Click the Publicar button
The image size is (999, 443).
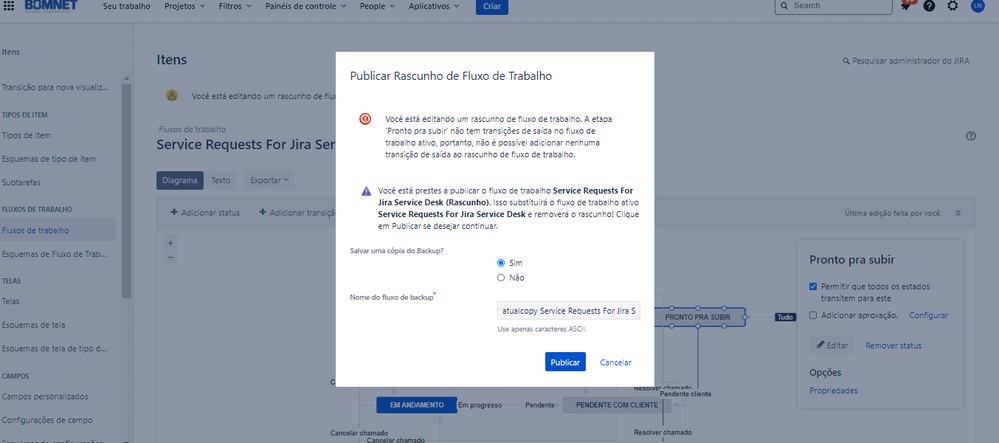[x=565, y=362]
